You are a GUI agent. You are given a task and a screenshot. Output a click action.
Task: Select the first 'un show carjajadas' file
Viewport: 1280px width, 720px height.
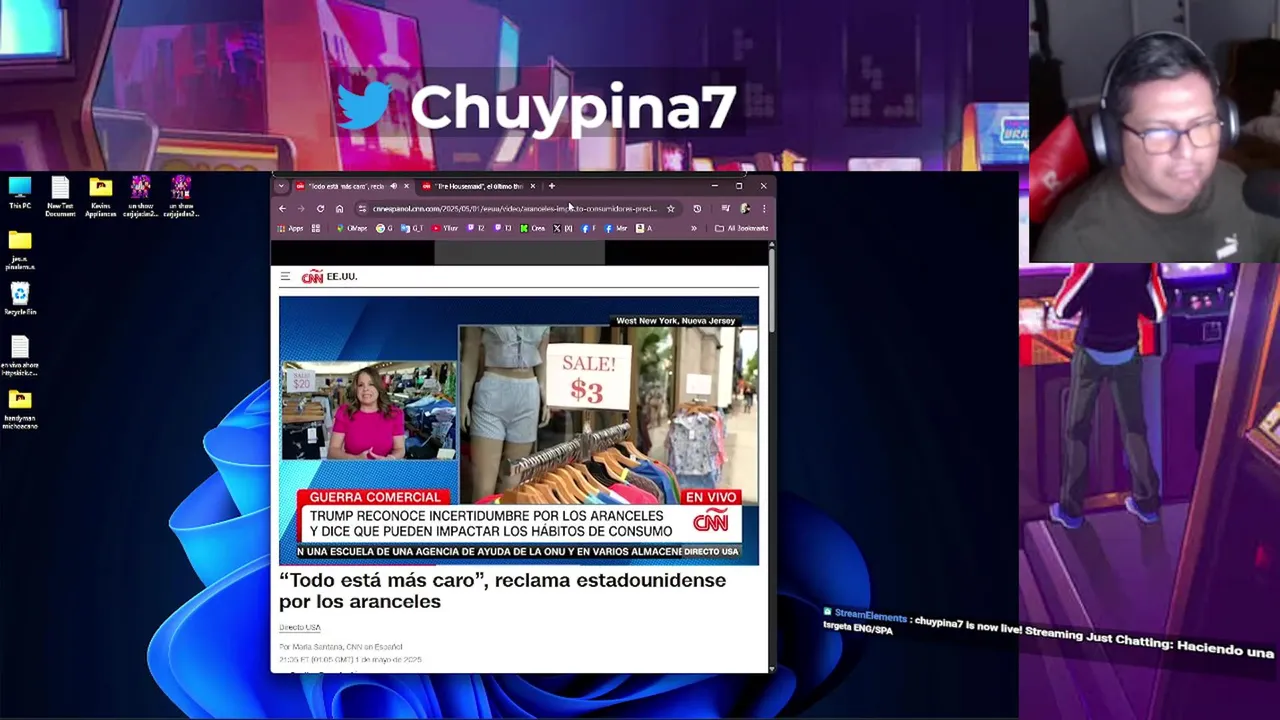(x=140, y=197)
